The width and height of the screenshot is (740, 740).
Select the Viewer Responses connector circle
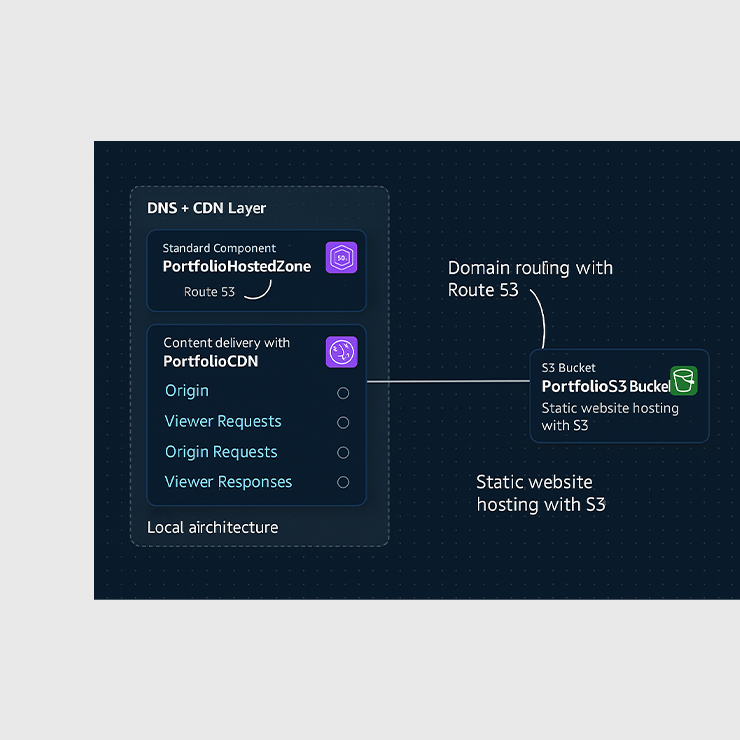pos(343,482)
